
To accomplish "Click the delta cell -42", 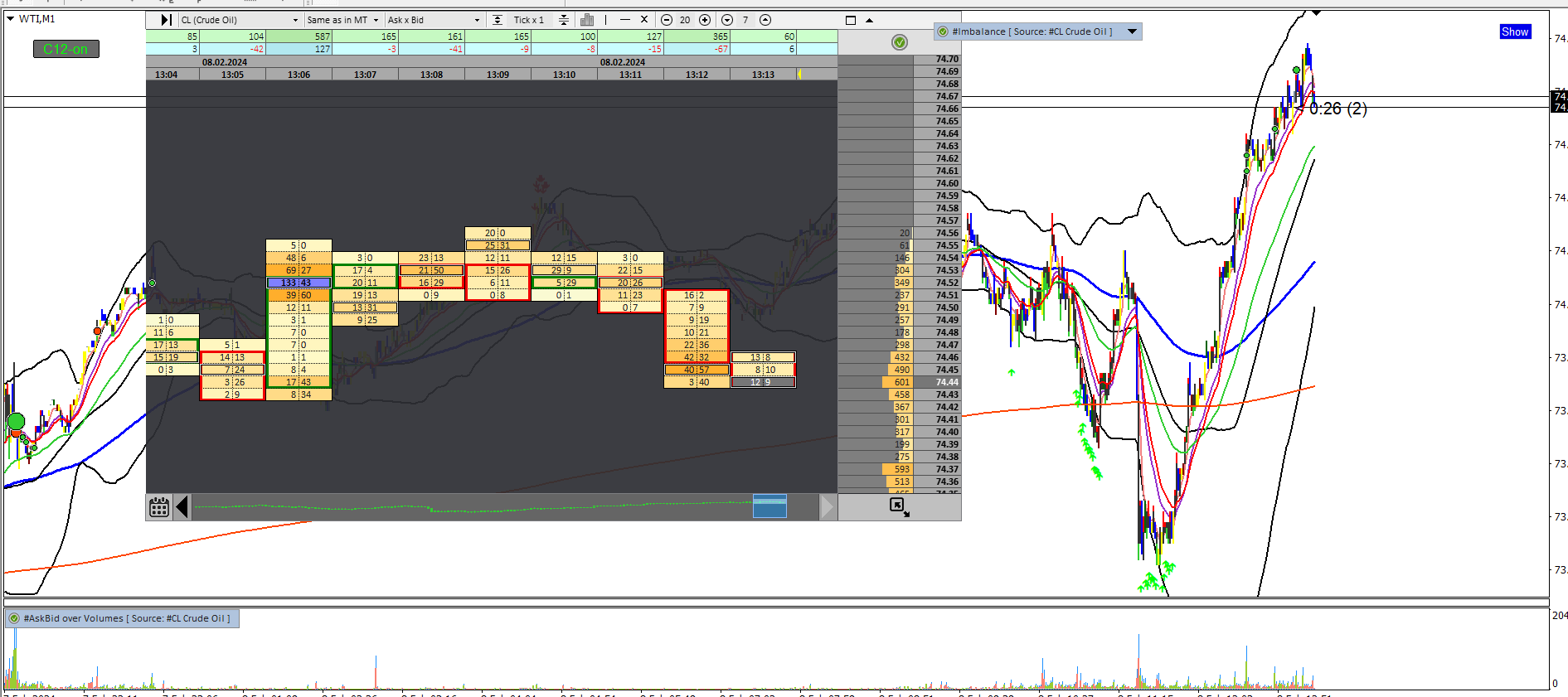I will [233, 49].
